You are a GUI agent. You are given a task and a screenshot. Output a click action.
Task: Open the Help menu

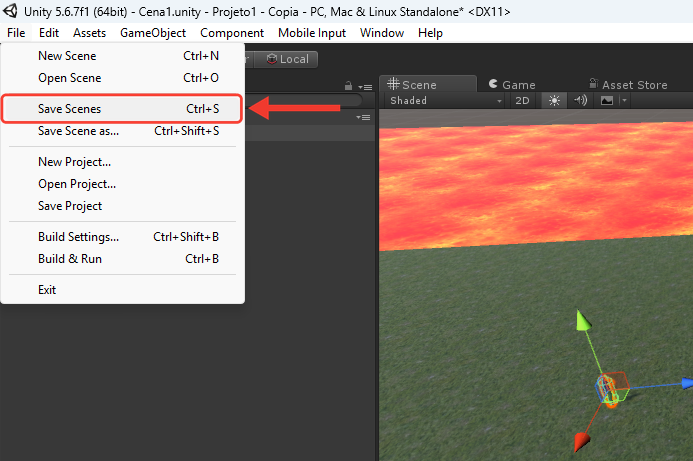pyautogui.click(x=430, y=33)
